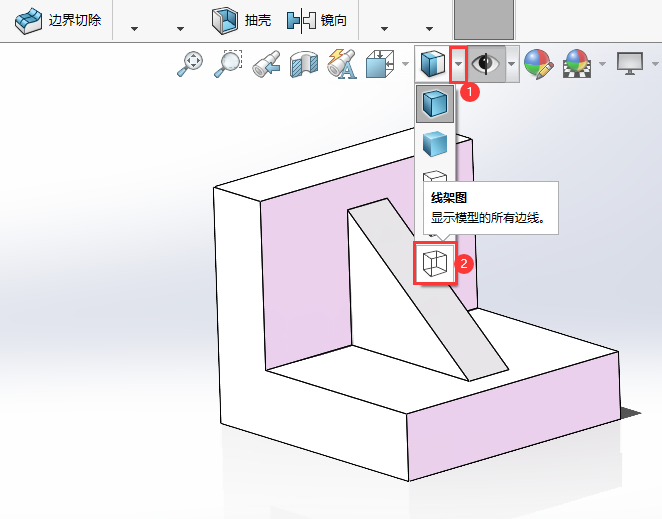Click the Apply Scene checkered ball icon
662x519 pixels.
[x=577, y=64]
